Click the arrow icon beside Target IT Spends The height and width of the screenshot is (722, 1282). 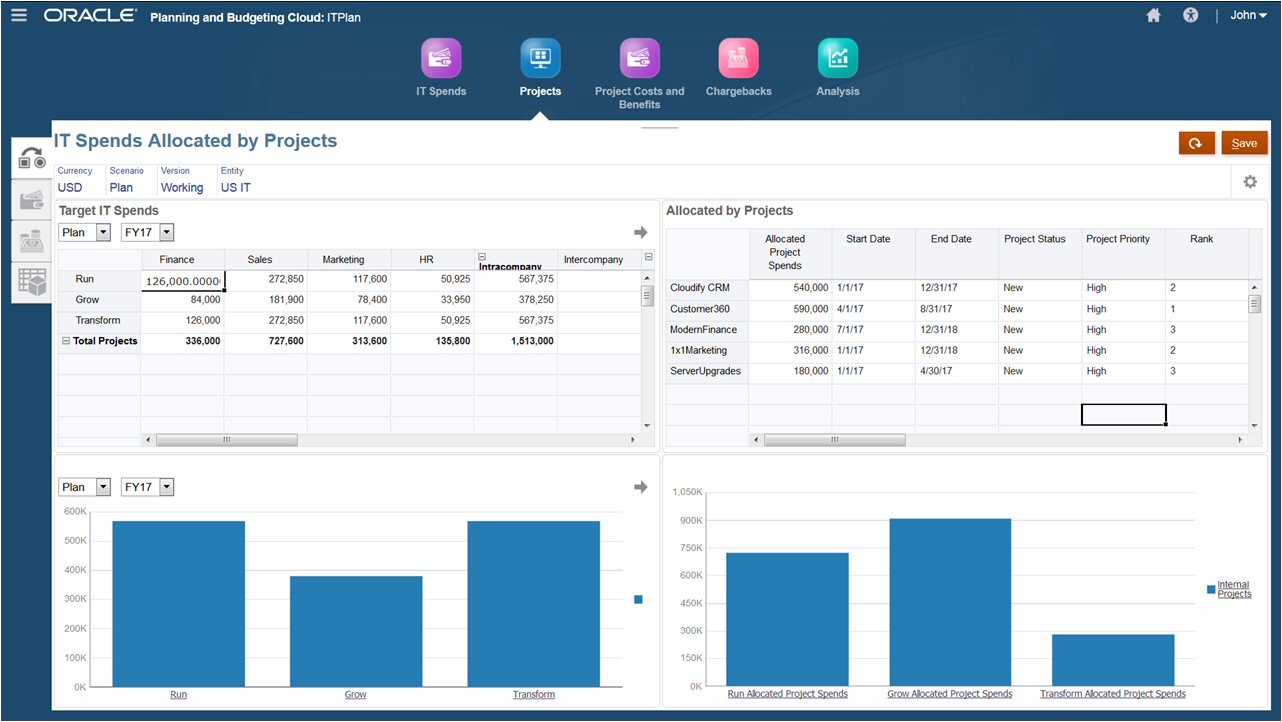pyautogui.click(x=639, y=231)
